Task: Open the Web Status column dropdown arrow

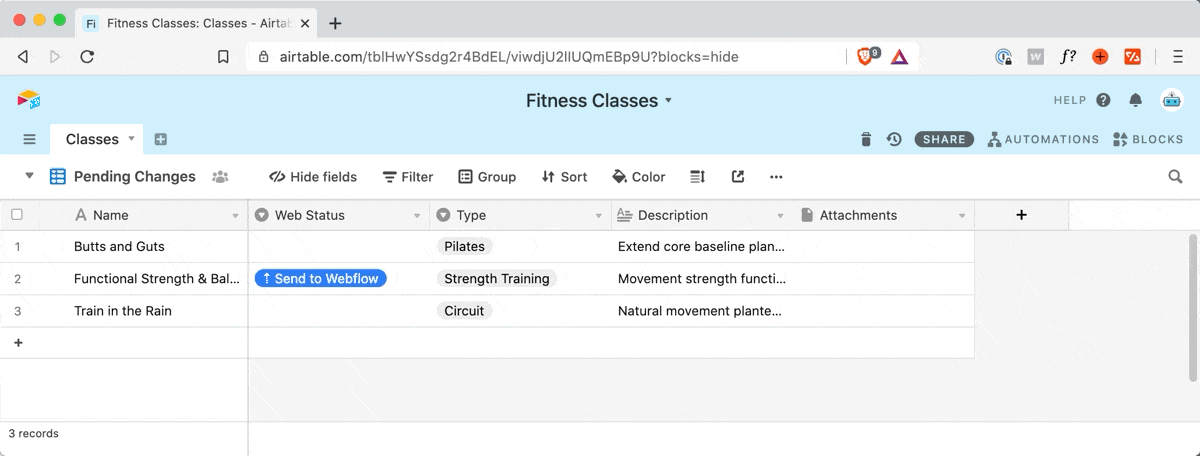Action: 417,215
